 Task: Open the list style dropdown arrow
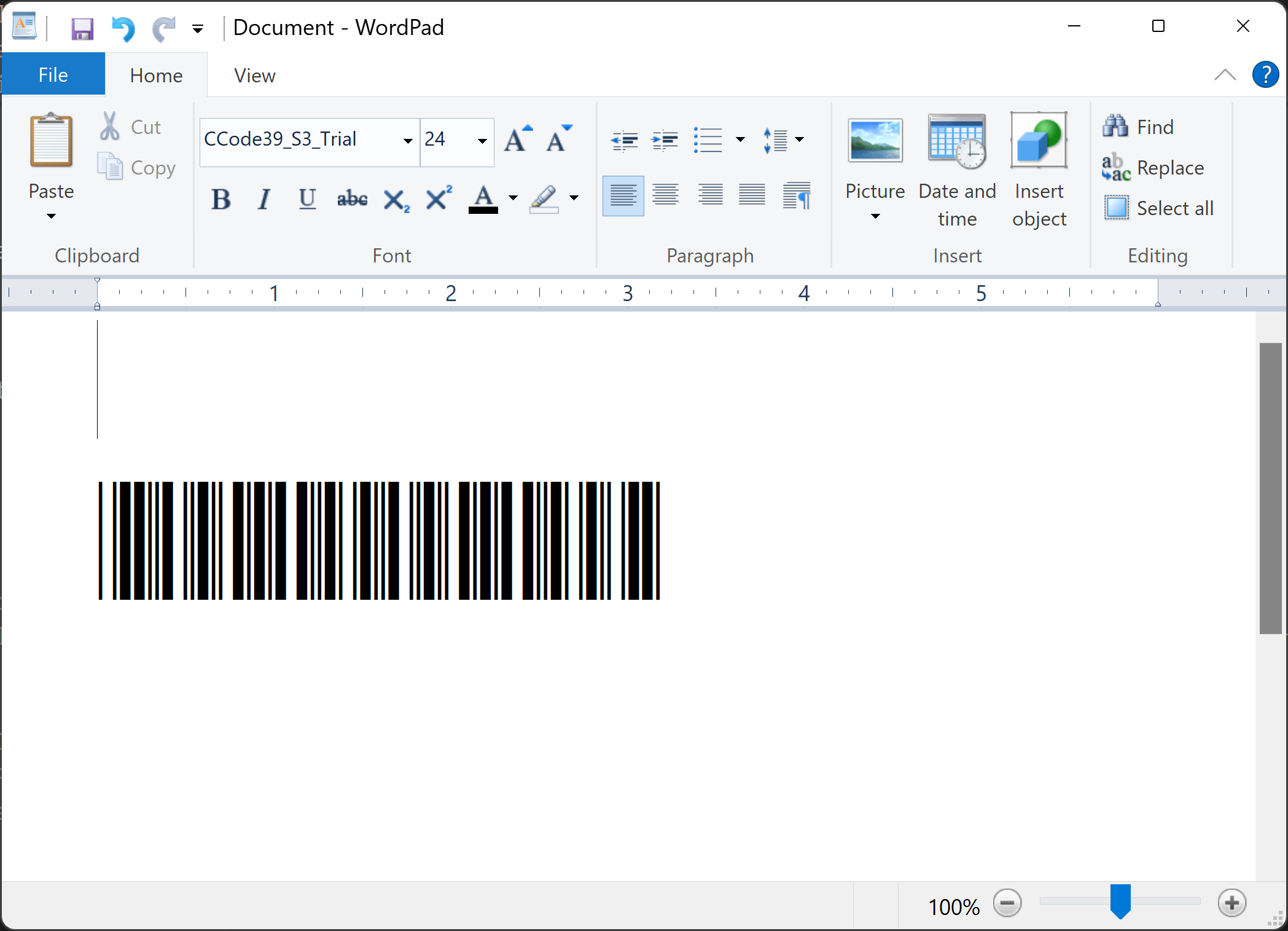click(x=740, y=140)
